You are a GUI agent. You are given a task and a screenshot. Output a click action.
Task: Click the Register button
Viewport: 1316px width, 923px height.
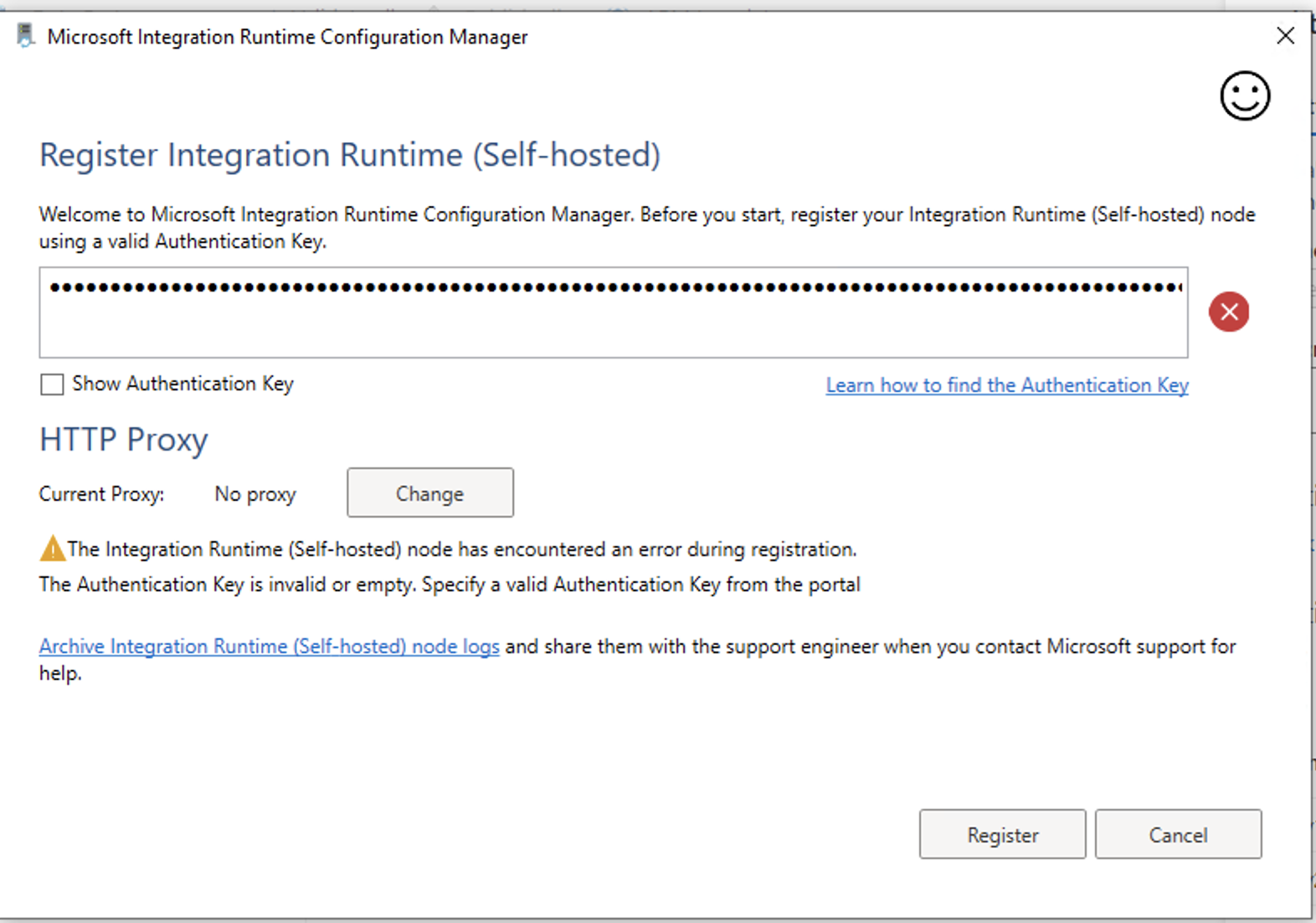click(1002, 834)
